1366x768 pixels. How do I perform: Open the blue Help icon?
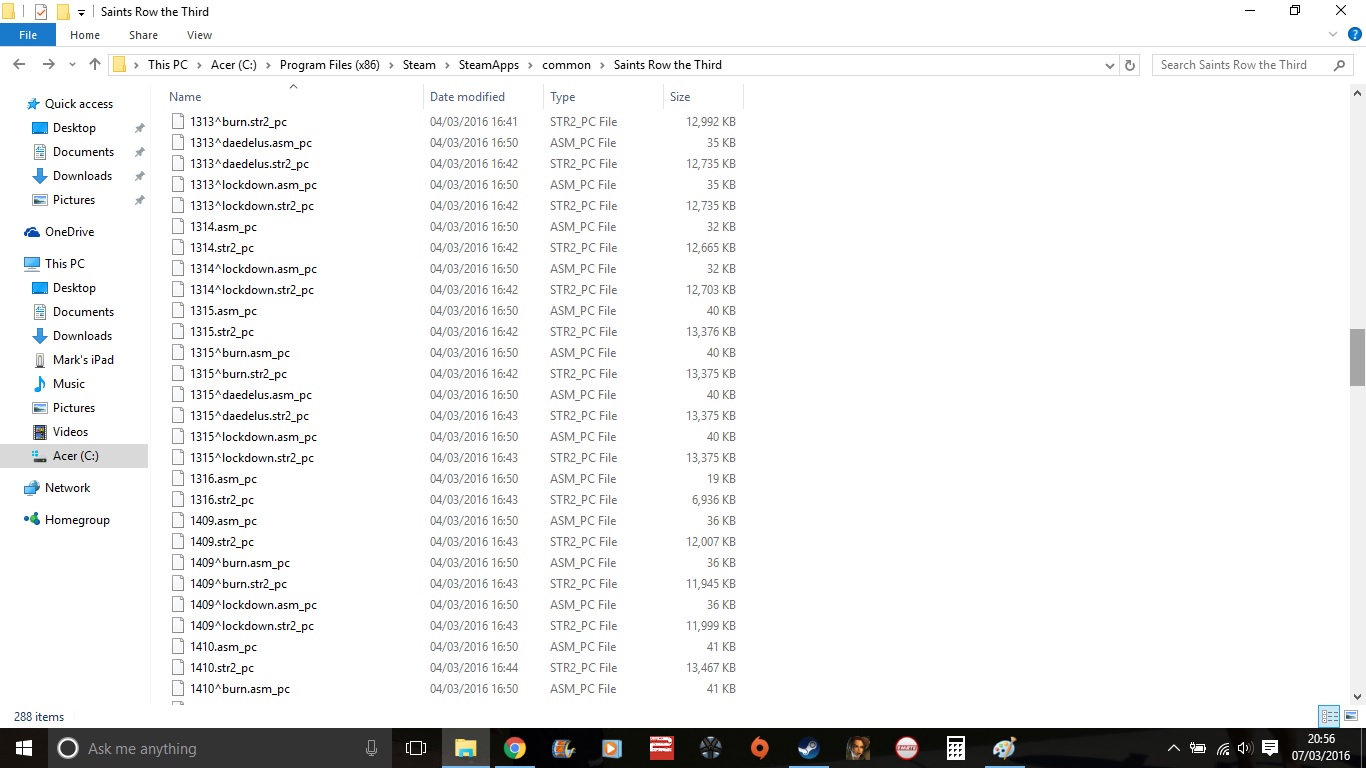[1355, 34]
